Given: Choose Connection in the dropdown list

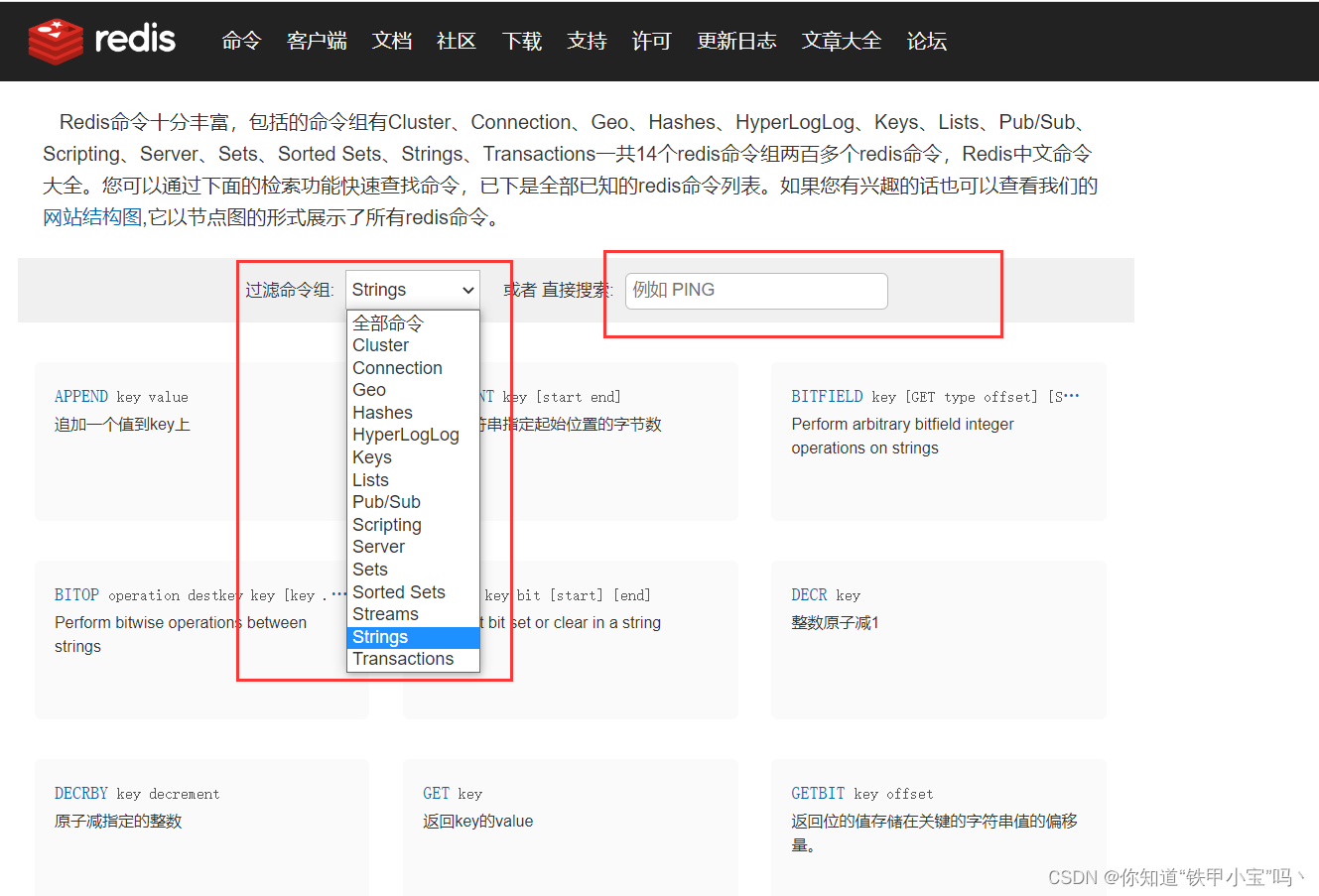Looking at the screenshot, I should click(413, 368).
